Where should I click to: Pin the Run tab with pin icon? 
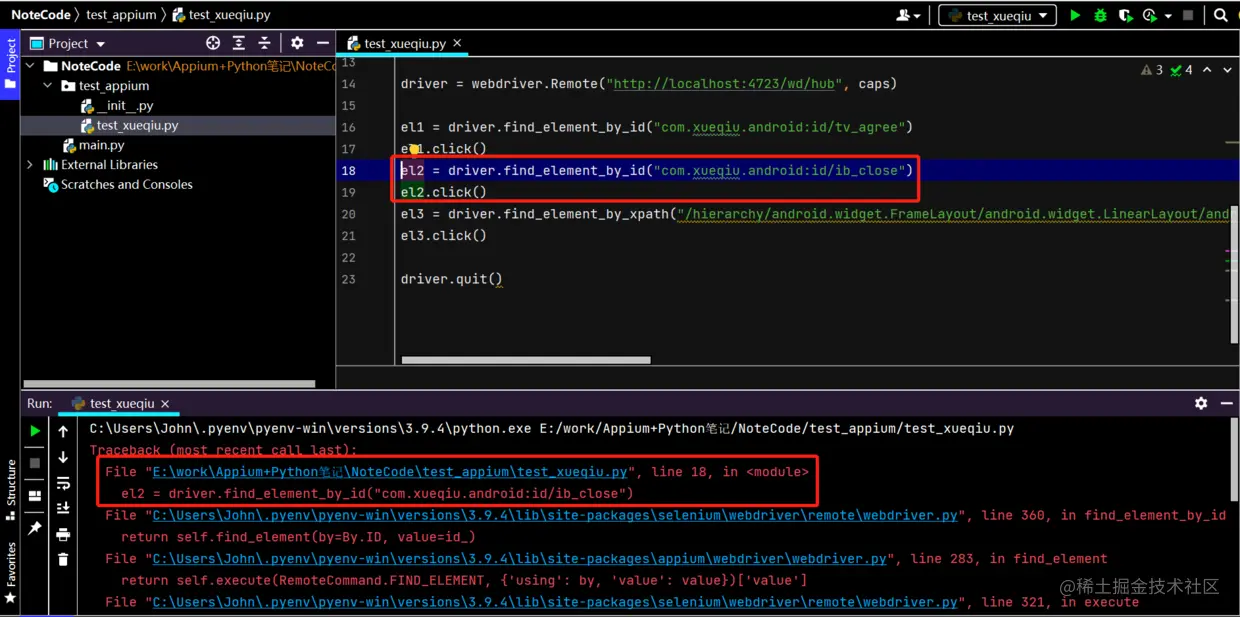[35, 527]
